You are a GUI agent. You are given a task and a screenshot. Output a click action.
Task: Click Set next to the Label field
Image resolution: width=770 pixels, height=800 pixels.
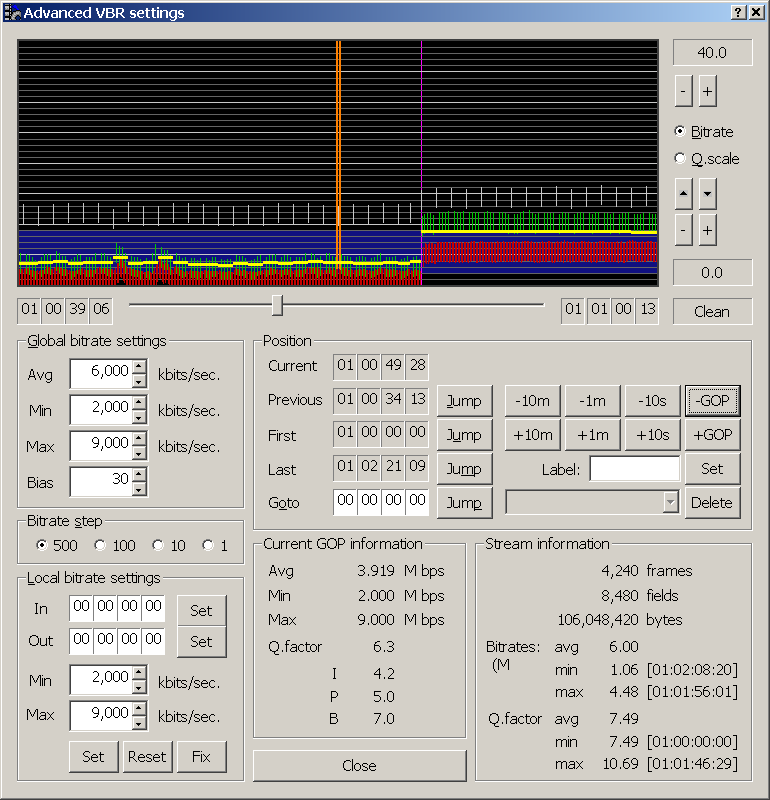point(713,468)
